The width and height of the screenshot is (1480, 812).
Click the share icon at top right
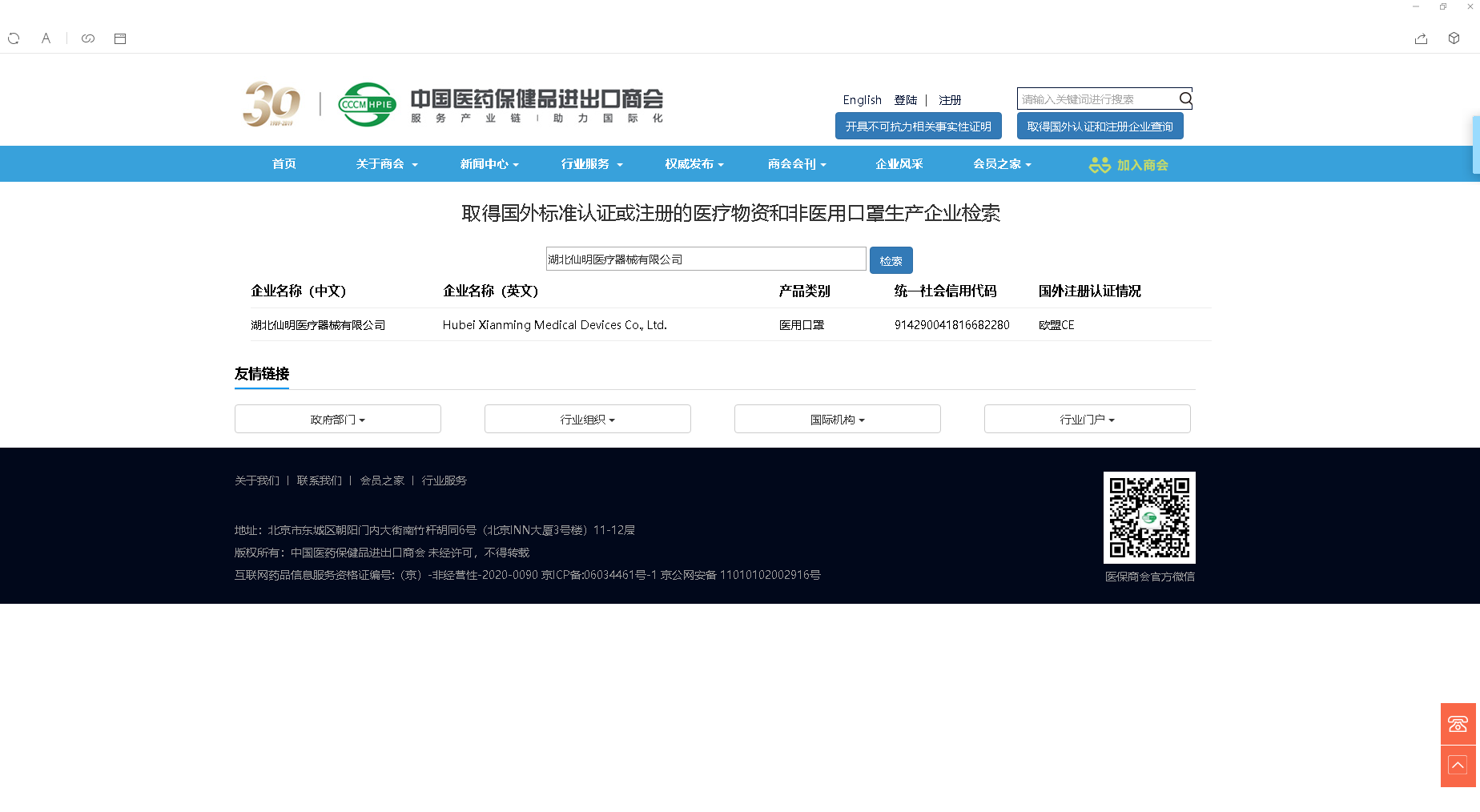coord(1421,38)
